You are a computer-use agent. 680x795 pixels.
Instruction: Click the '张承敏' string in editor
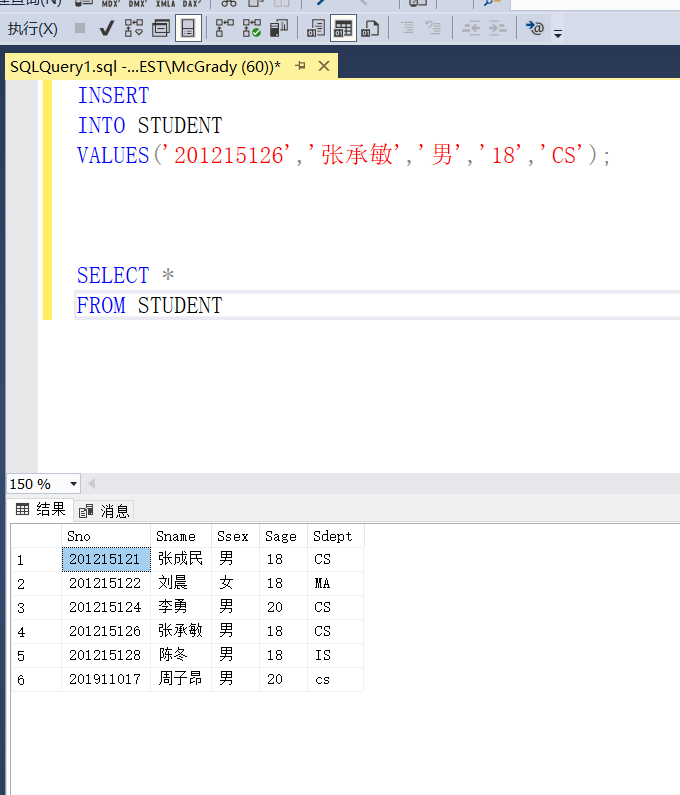pos(355,155)
